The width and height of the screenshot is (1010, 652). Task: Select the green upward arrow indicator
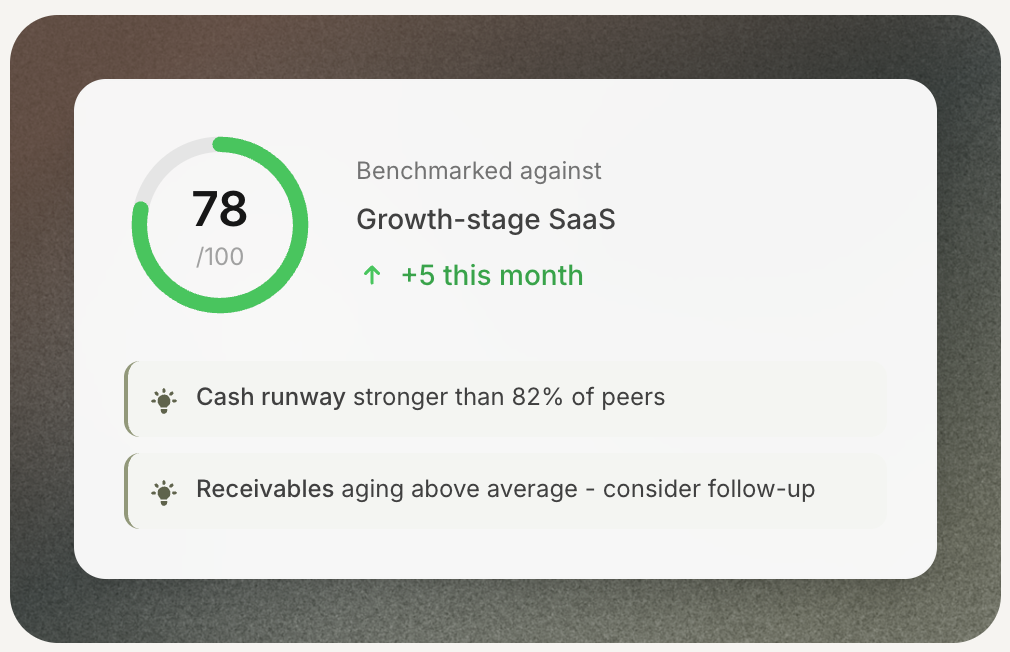tap(371, 275)
